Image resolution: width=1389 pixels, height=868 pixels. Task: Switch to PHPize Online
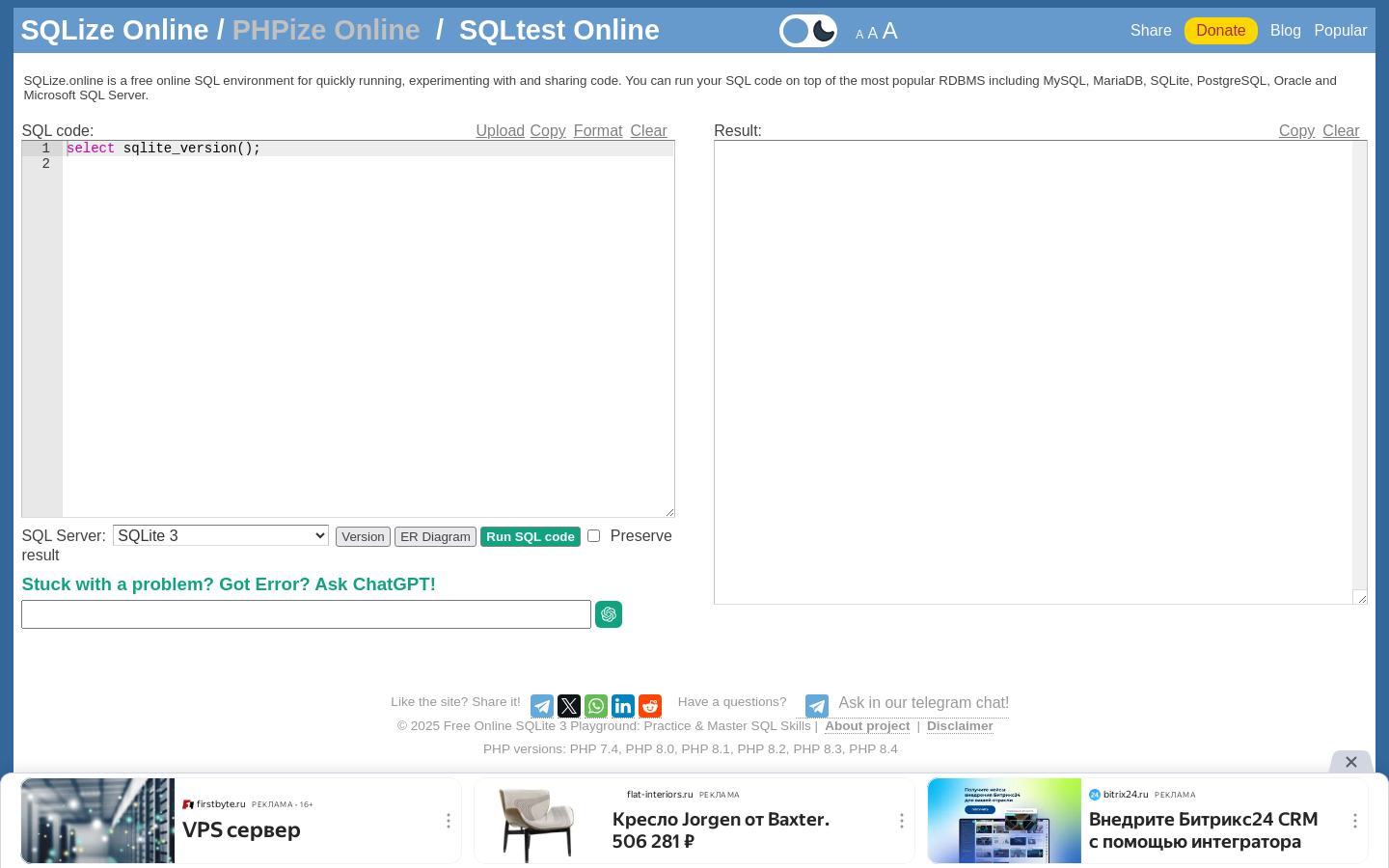coord(326,30)
